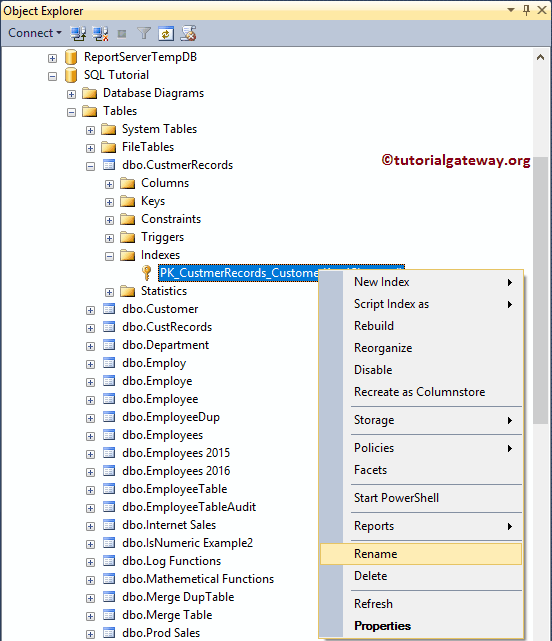The image size is (552, 641).
Task: Click the Indexes folder icon
Action: click(x=128, y=255)
